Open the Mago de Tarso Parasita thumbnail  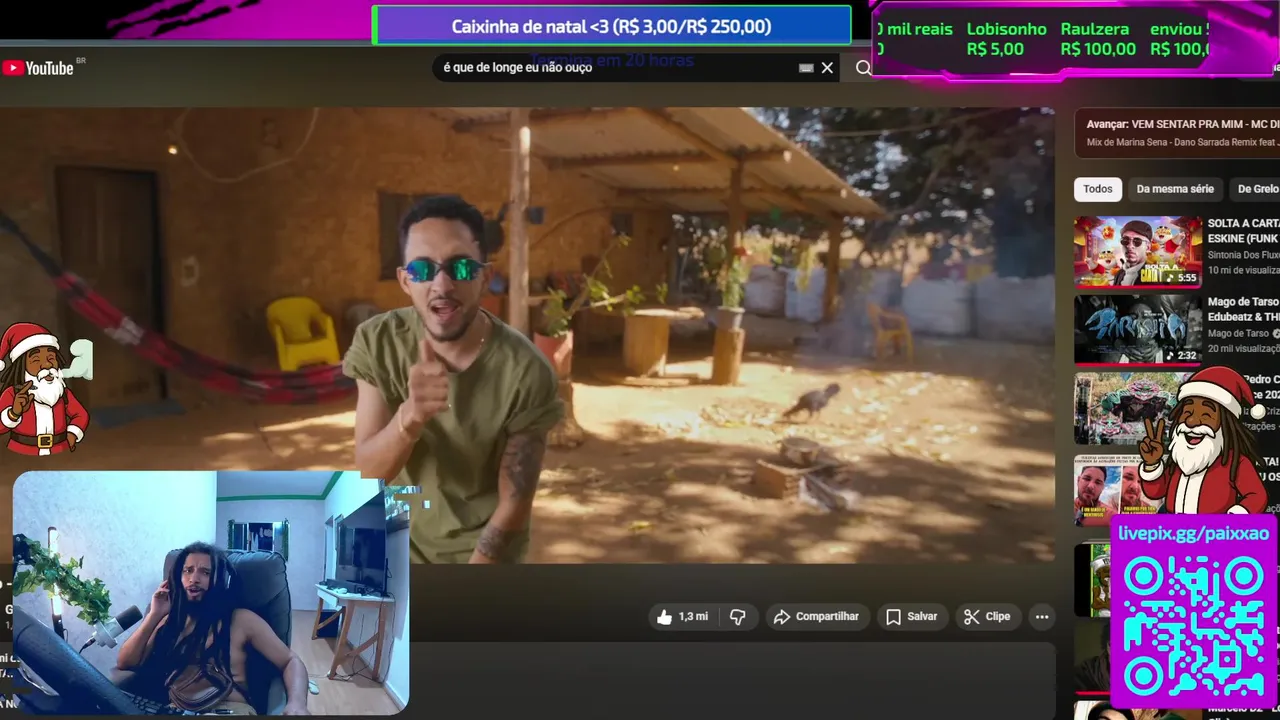[1138, 330]
